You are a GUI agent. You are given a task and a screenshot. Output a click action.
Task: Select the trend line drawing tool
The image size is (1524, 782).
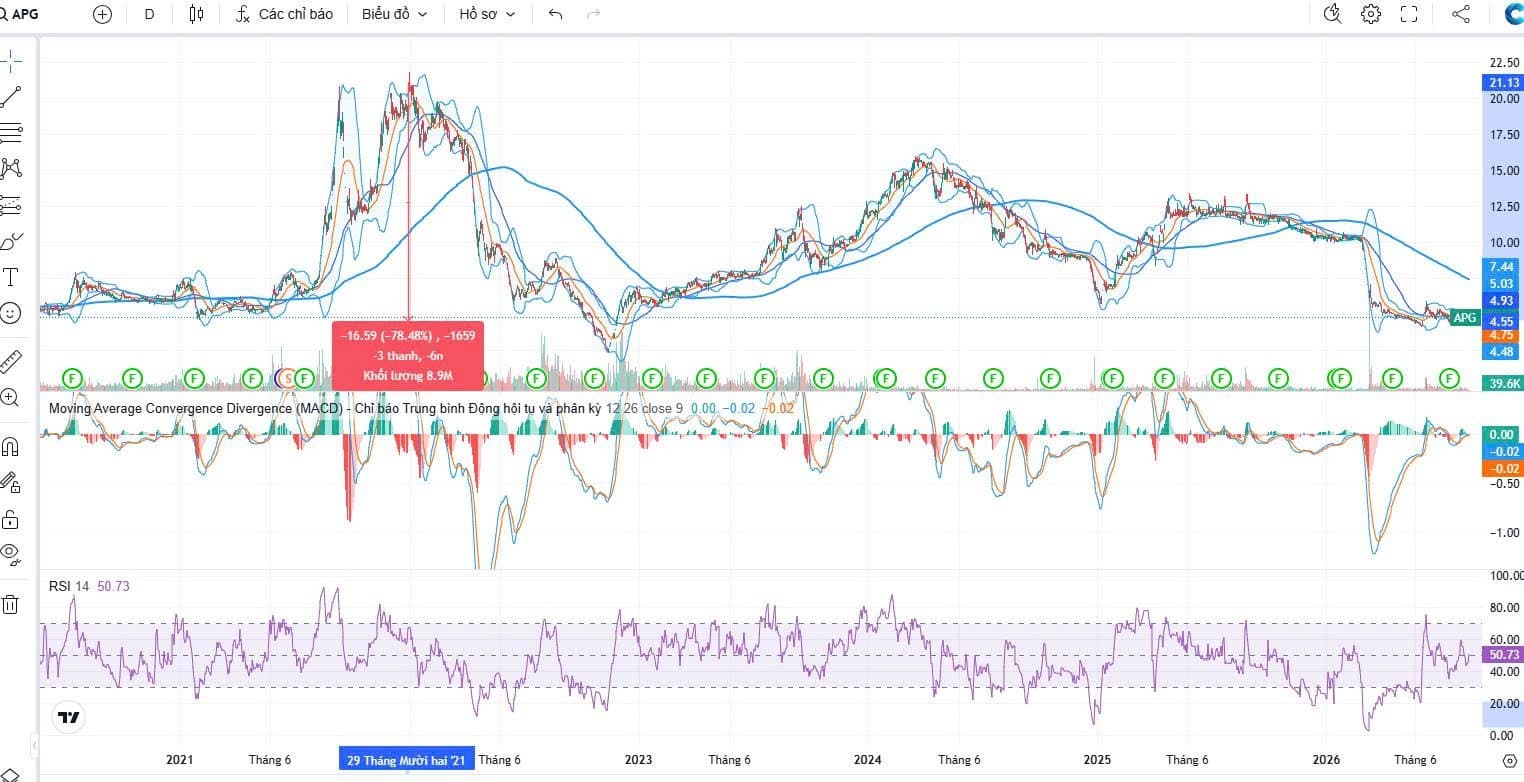pos(10,97)
